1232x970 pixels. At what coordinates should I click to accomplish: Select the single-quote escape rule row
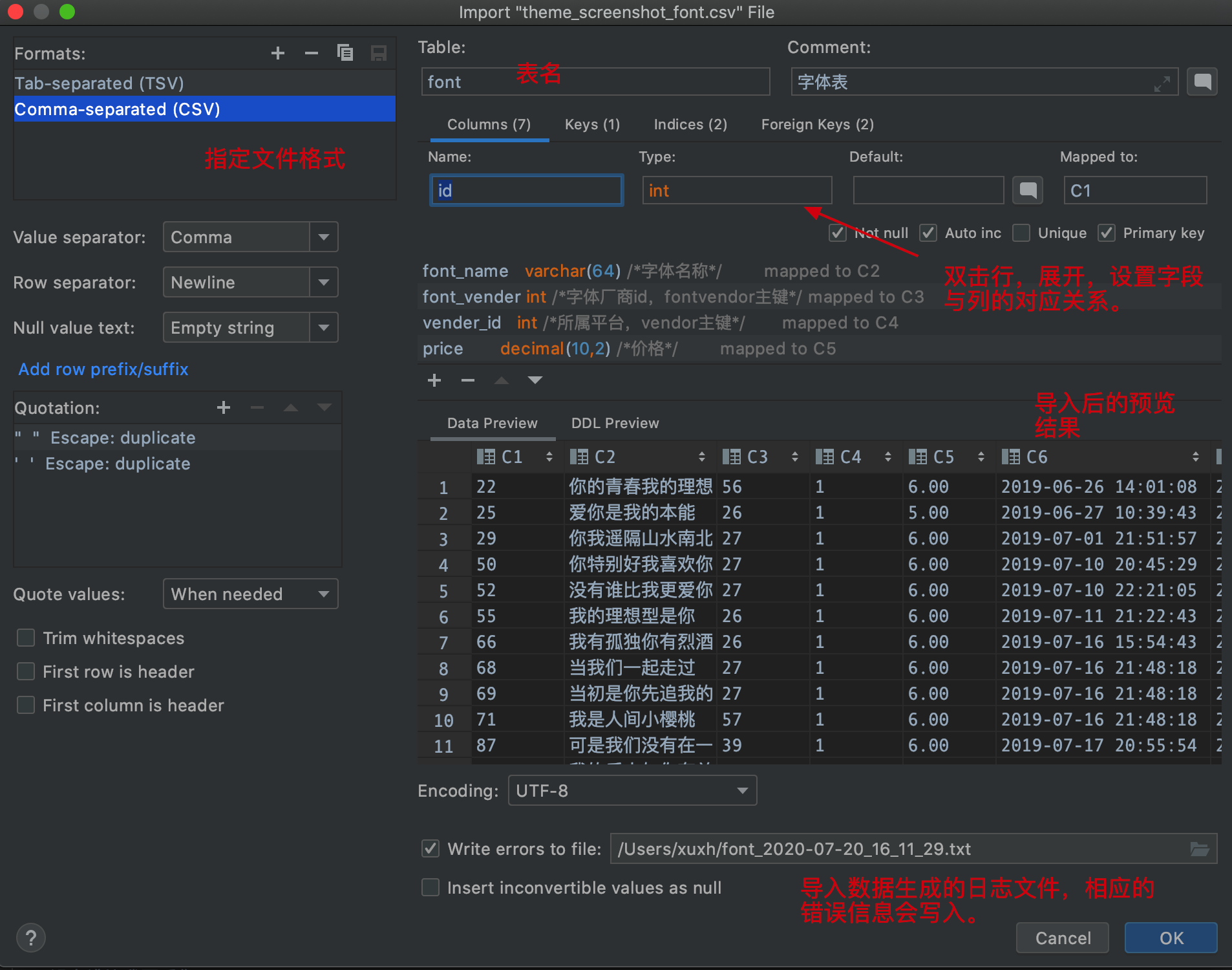click(178, 463)
